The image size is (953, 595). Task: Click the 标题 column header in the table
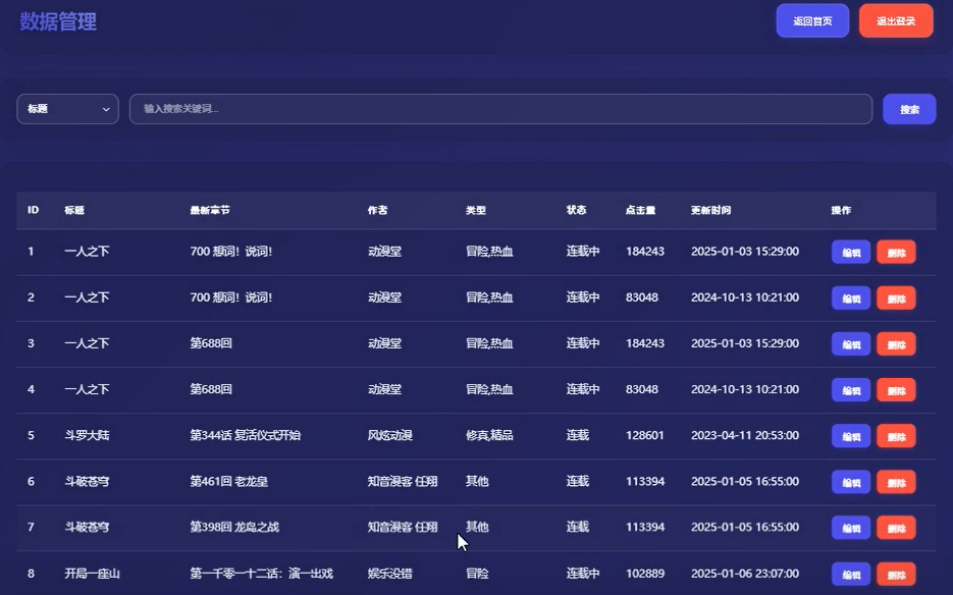(75, 210)
